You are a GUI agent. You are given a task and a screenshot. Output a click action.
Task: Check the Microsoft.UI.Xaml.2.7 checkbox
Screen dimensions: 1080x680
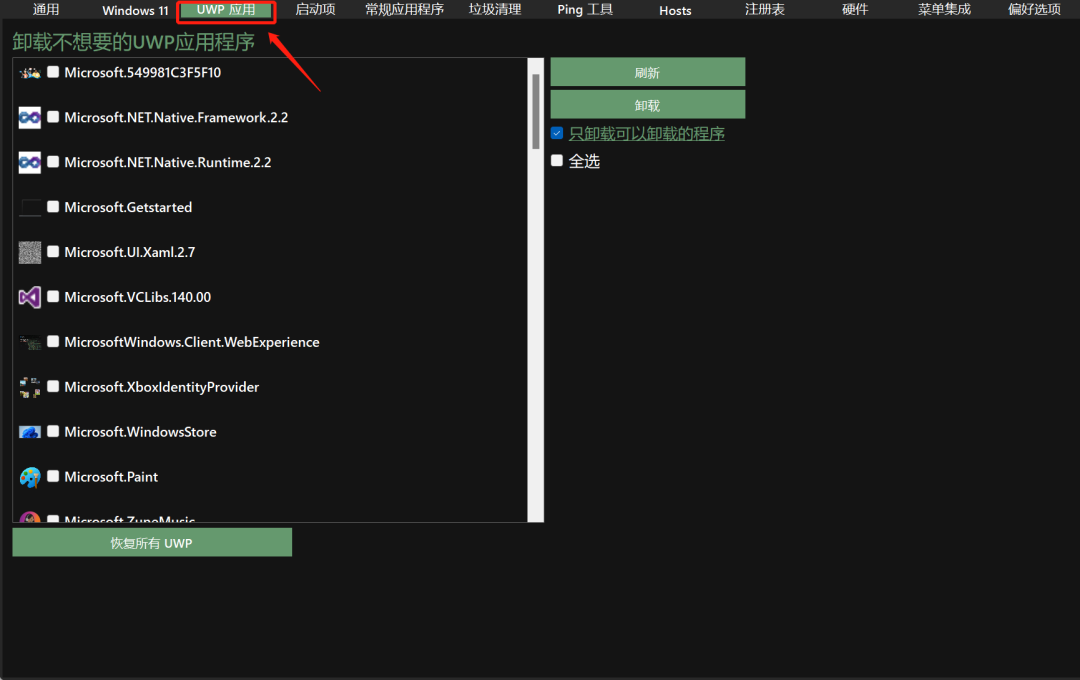click(x=53, y=251)
